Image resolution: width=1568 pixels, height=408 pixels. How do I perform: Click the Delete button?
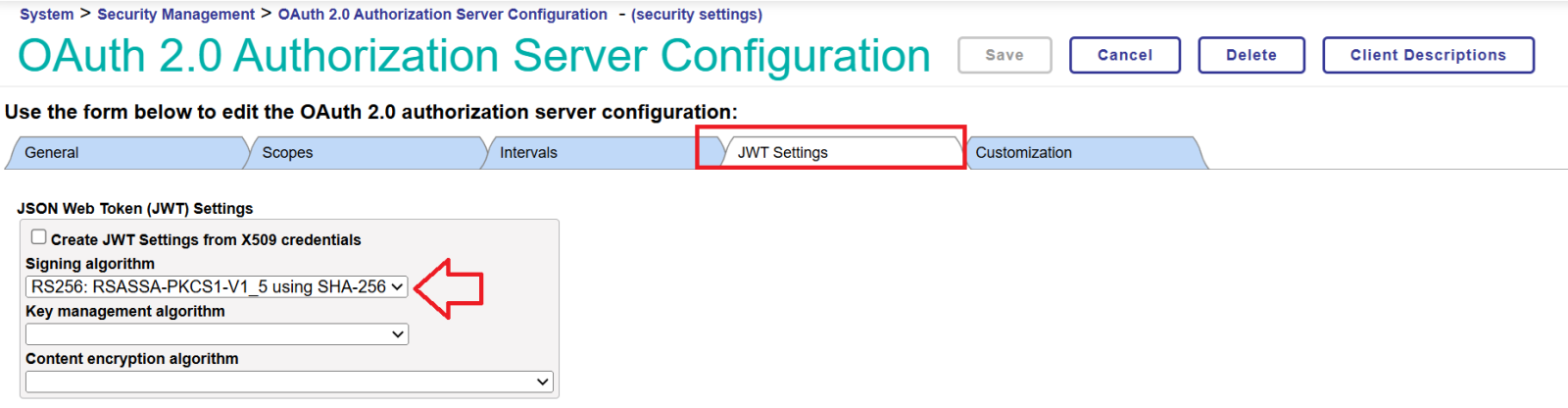click(x=1251, y=55)
